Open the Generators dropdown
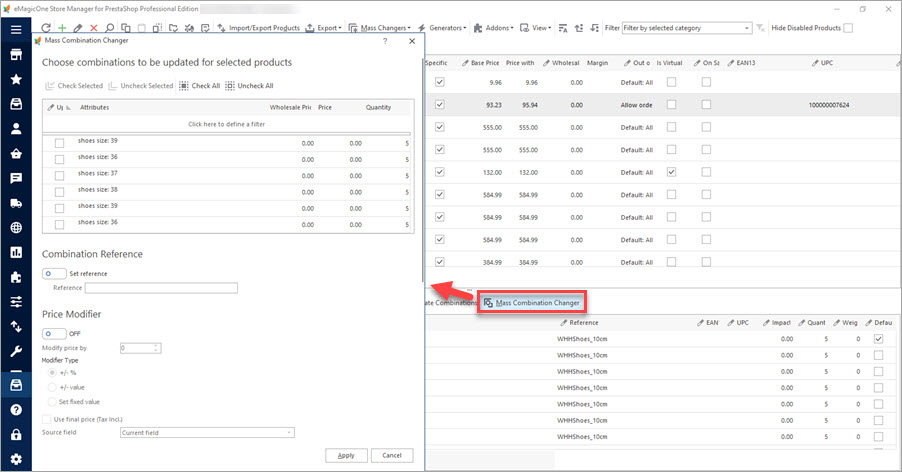Image resolution: width=902 pixels, height=472 pixels. (442, 28)
